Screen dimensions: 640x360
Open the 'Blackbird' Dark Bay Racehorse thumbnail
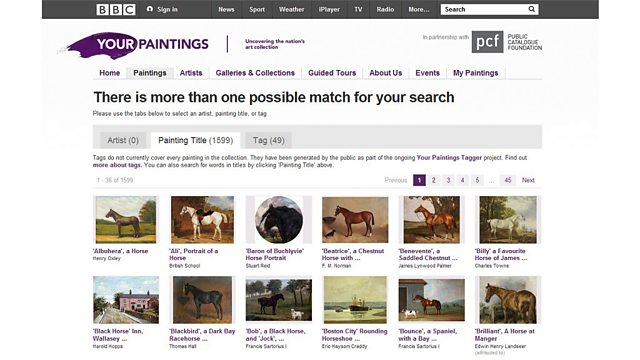click(202, 300)
